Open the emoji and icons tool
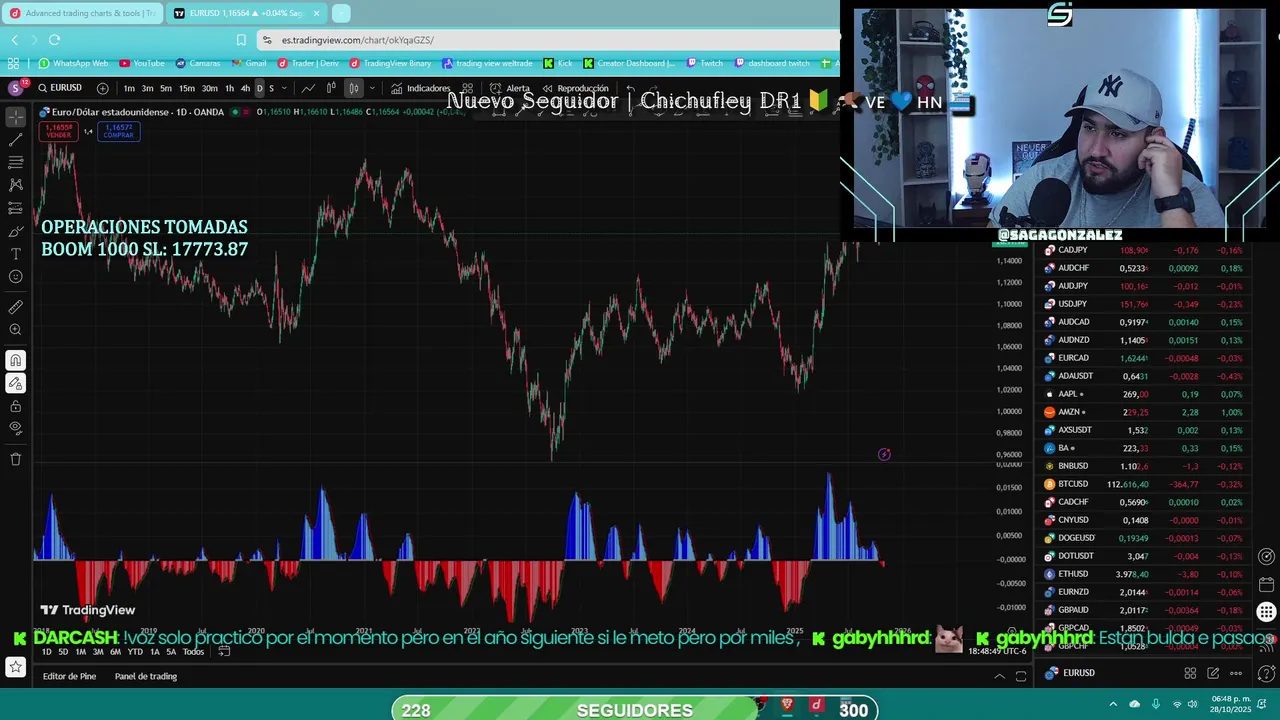The width and height of the screenshot is (1280, 720). pos(16,277)
